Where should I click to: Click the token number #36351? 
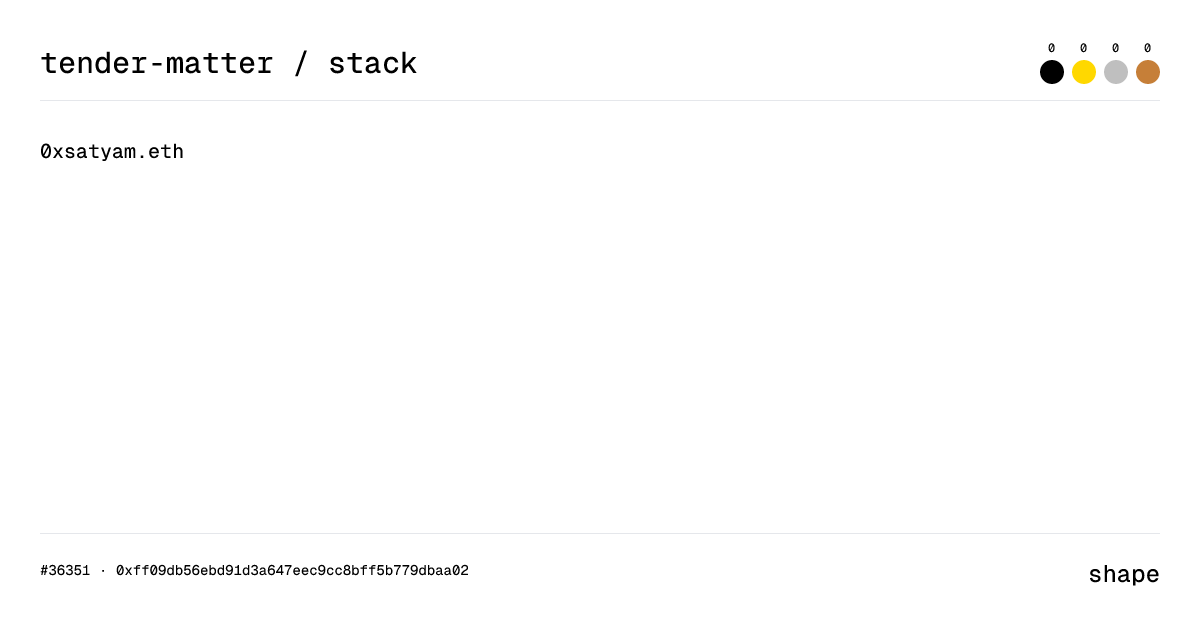[66, 570]
